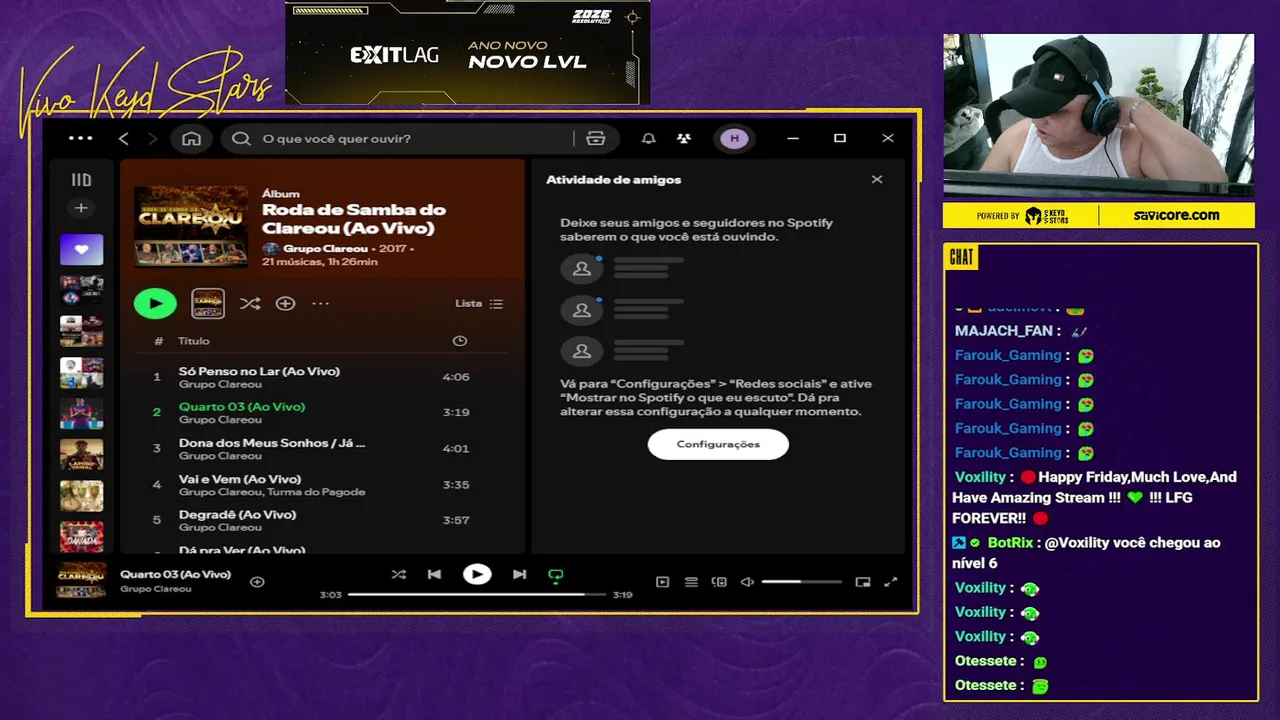Image resolution: width=1280 pixels, height=720 pixels.
Task: Open 'Grupo Clareou' artist in player bar
Action: [x=156, y=589]
